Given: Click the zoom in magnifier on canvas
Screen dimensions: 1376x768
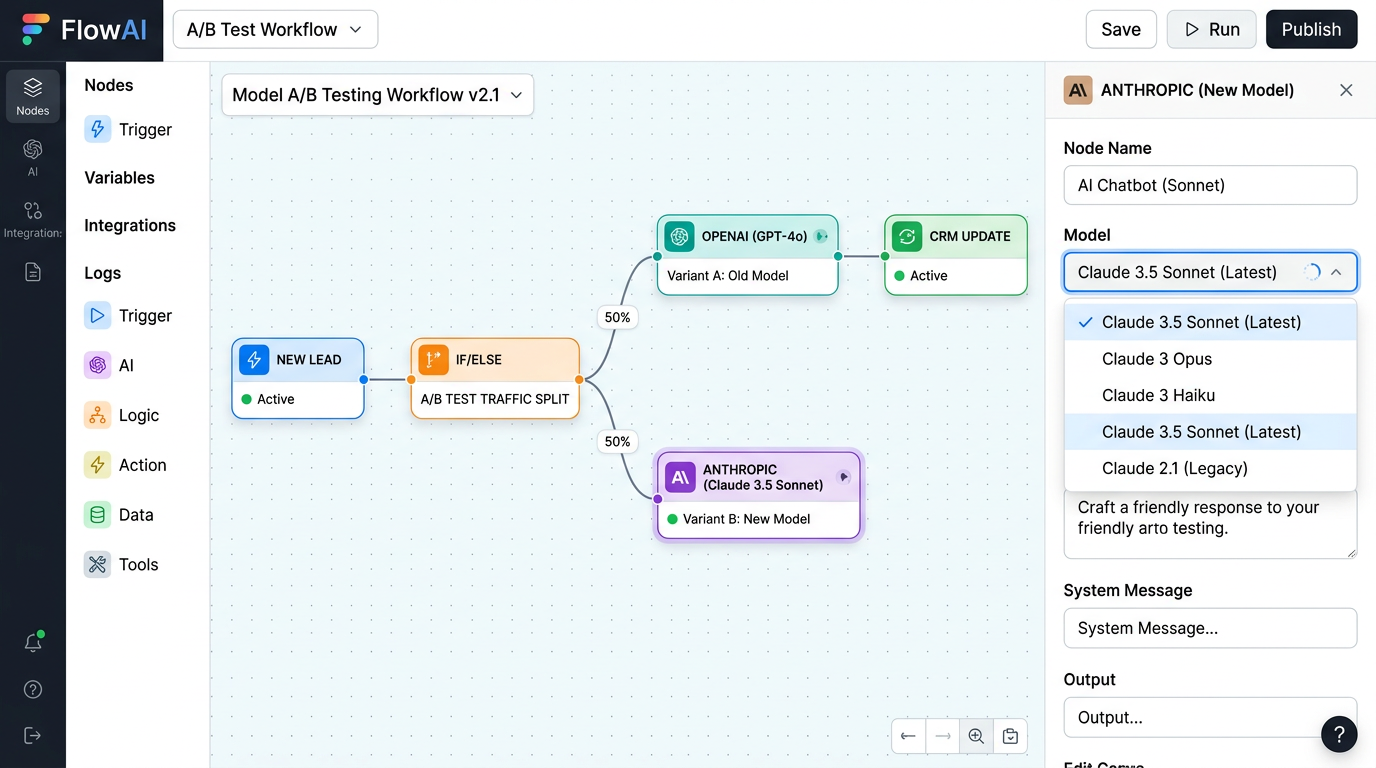Looking at the screenshot, I should 976,736.
